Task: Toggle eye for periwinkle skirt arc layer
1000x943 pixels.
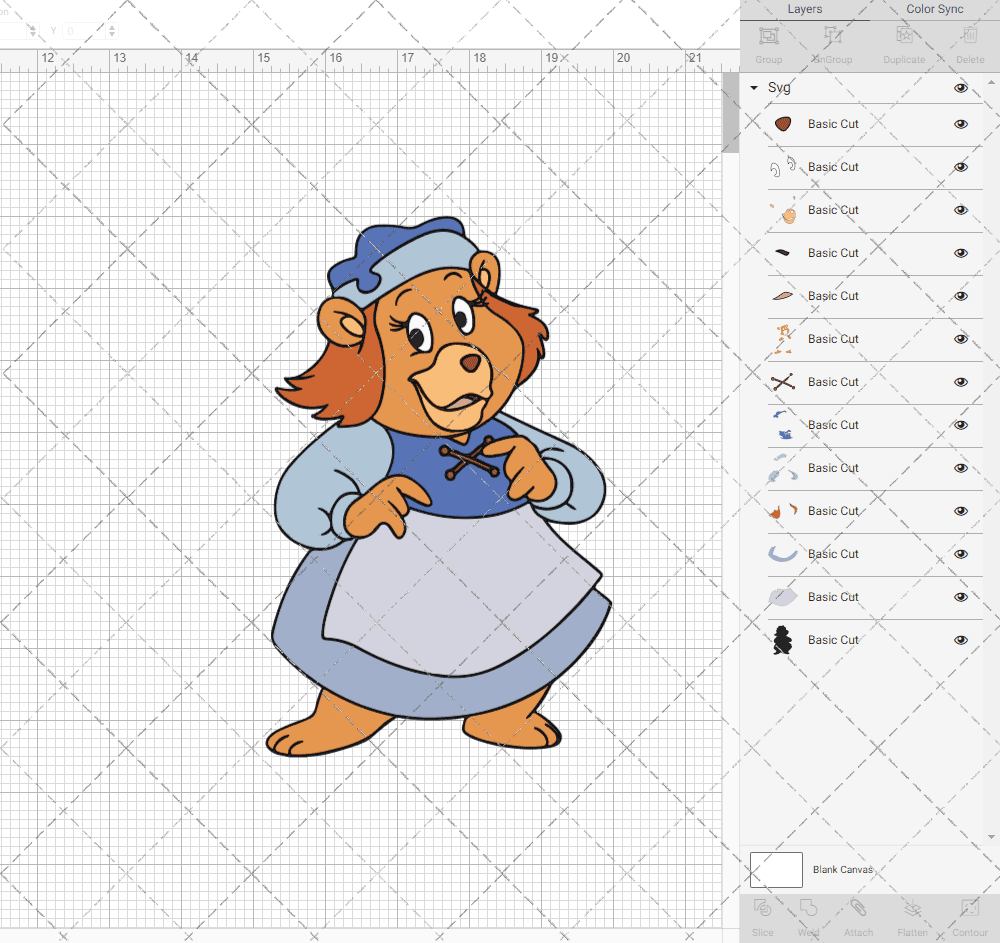Action: point(960,554)
